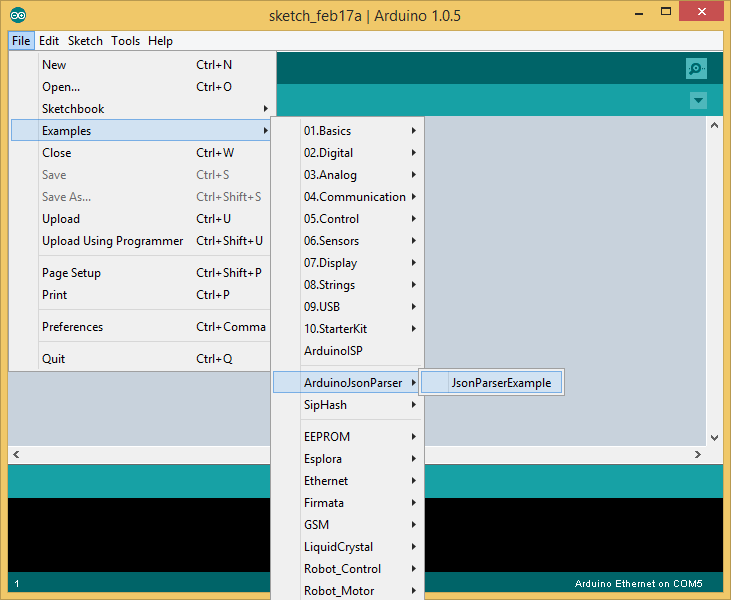Select the Examples menu entry
The height and width of the screenshot is (600, 731).
[140, 131]
